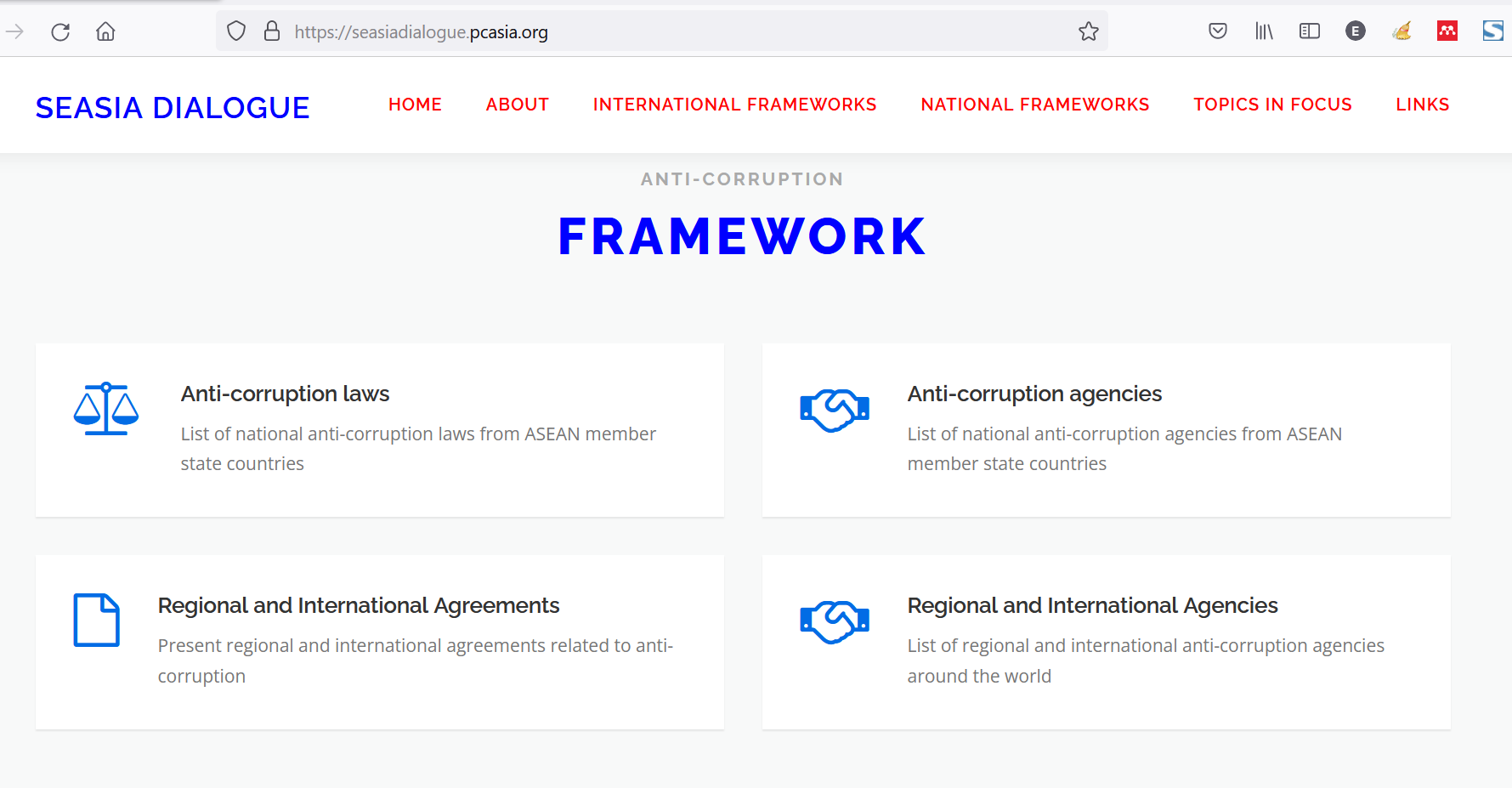Image resolution: width=1512 pixels, height=788 pixels.
Task: View site security padlock info
Action: click(272, 31)
